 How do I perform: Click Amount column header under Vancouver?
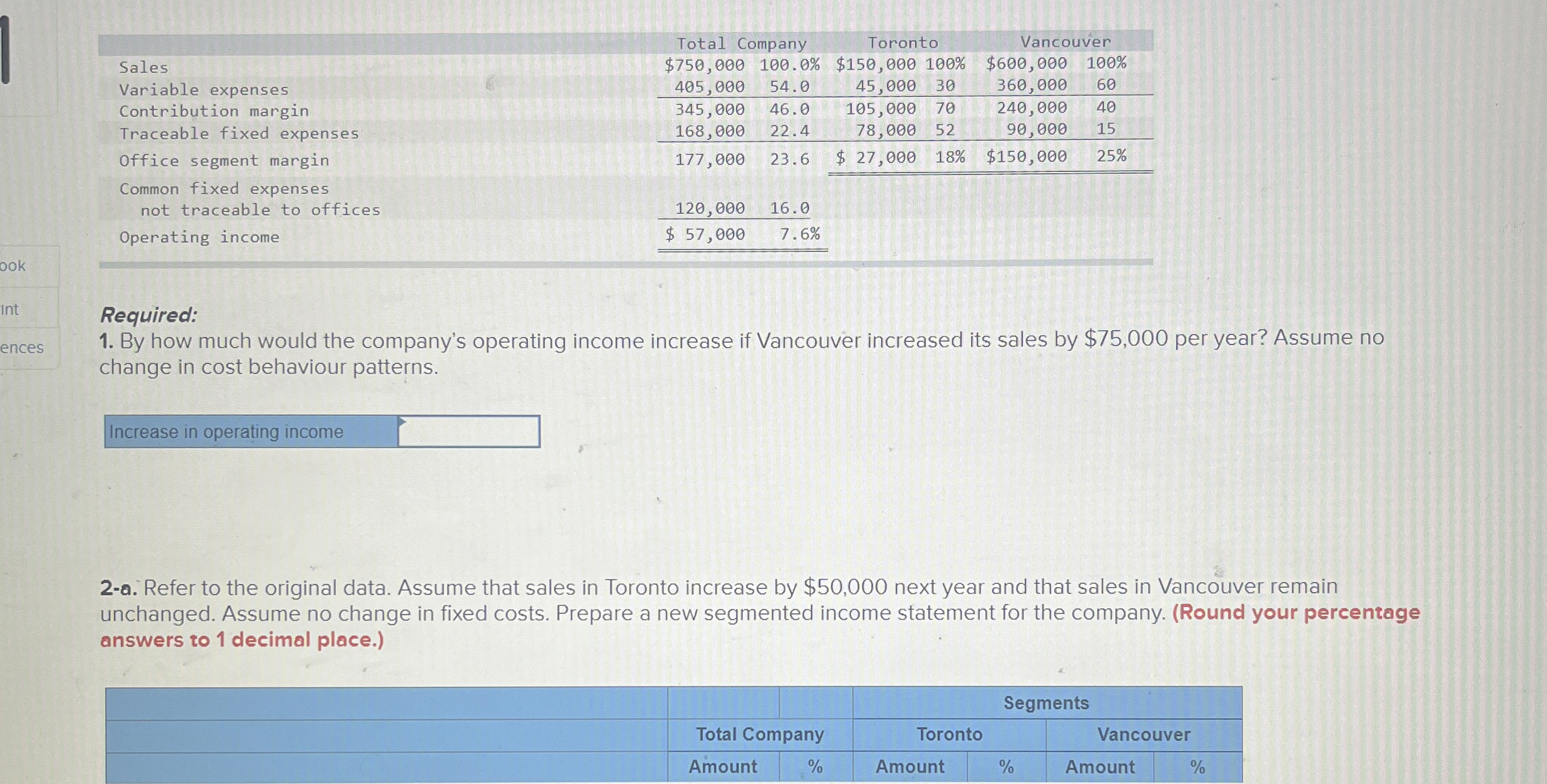tap(1100, 766)
